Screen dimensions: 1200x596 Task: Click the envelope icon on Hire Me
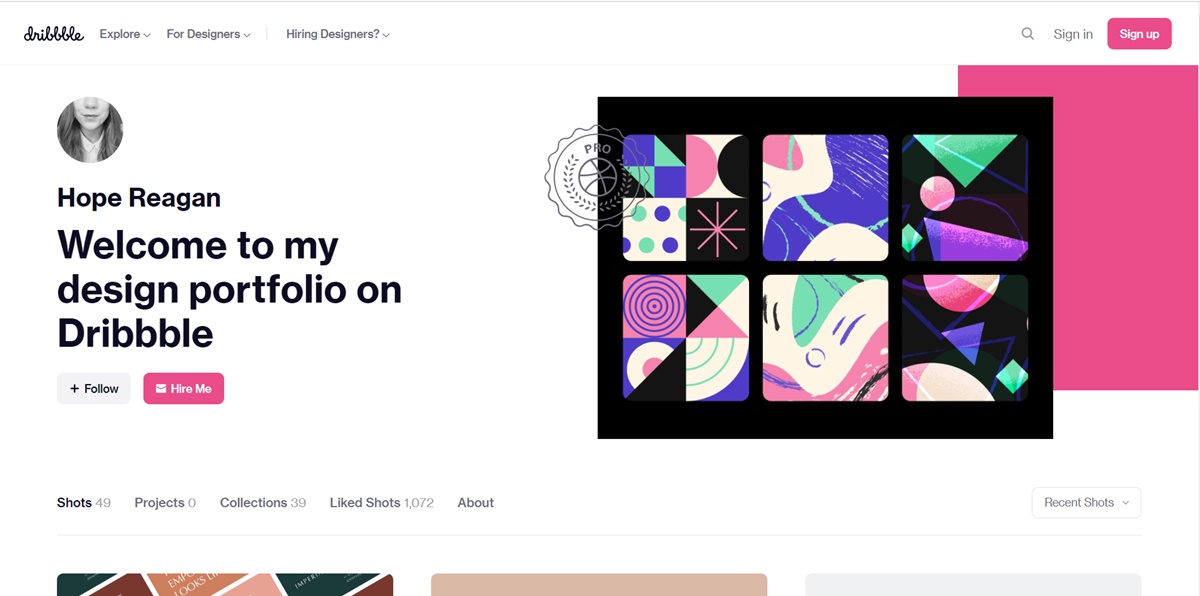[x=161, y=389]
